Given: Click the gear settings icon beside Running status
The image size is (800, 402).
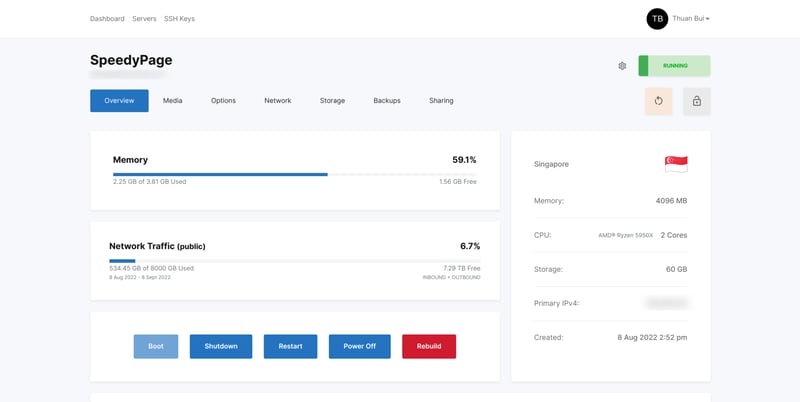Looking at the screenshot, I should click(x=622, y=66).
